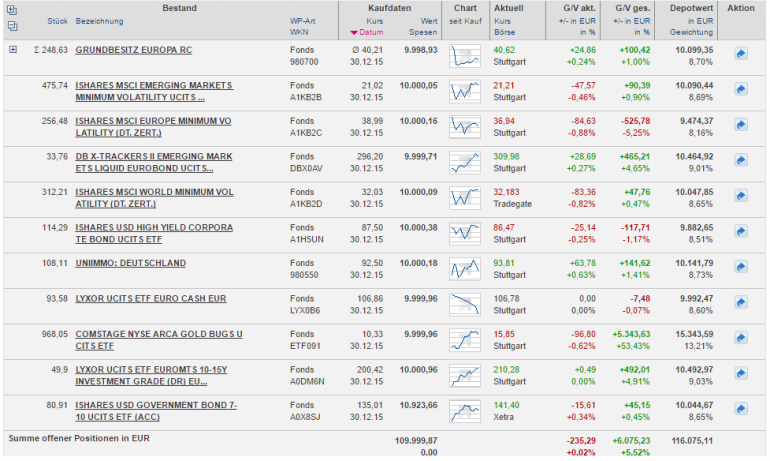This screenshot has width=770, height=461.
Task: Click action arrow for COMSTAGE NYSE ARCA GOLD BUGS
Action: click(741, 338)
